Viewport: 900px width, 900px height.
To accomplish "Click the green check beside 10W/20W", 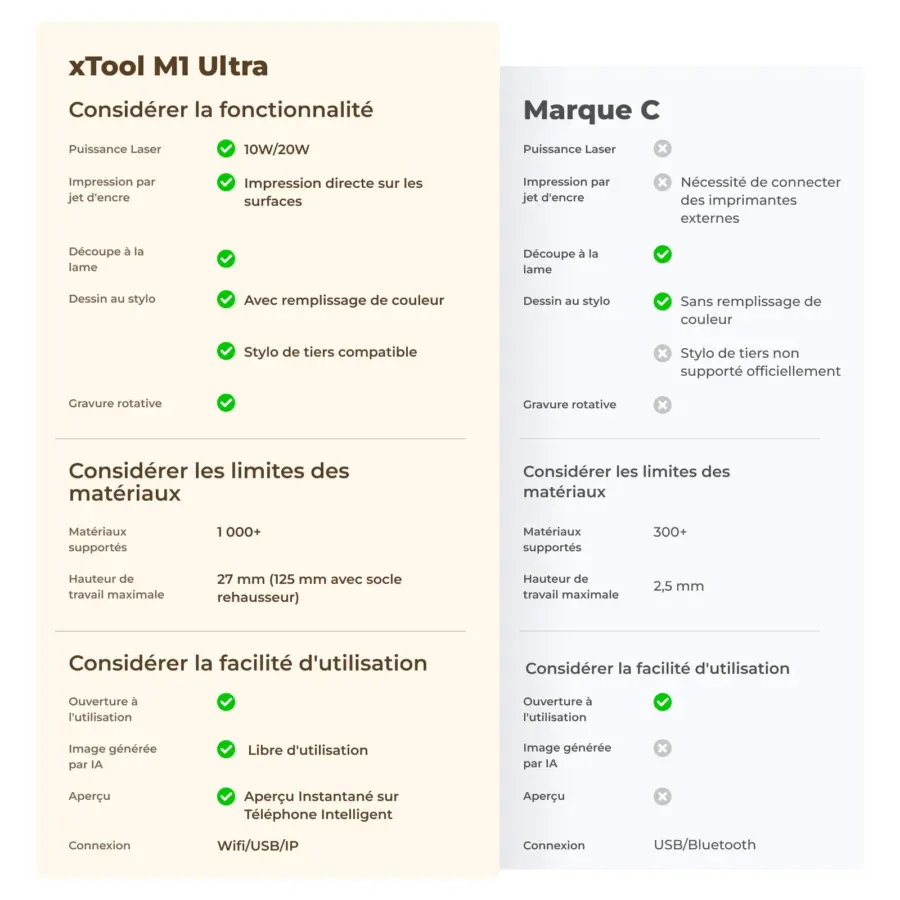I will 226,149.
